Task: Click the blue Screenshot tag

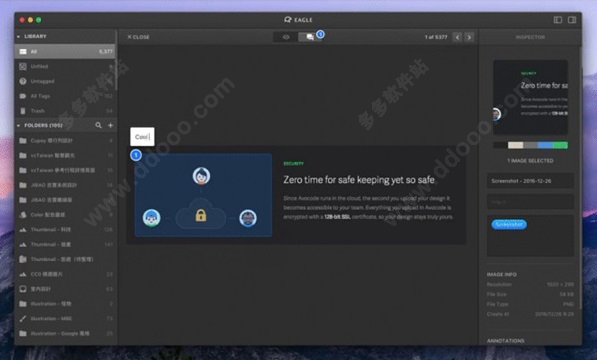Action: coord(509,225)
